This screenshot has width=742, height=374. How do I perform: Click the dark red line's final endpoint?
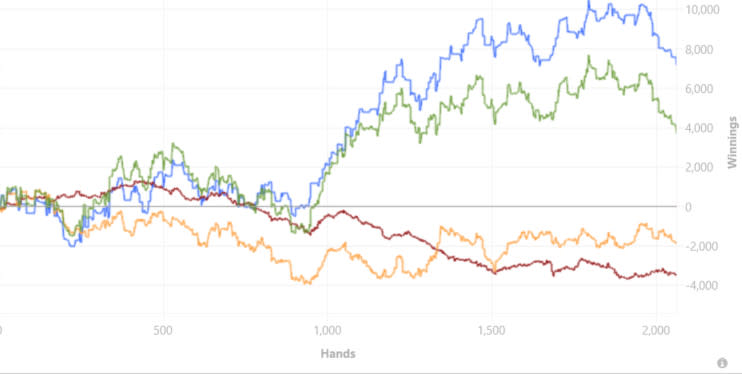[676, 275]
